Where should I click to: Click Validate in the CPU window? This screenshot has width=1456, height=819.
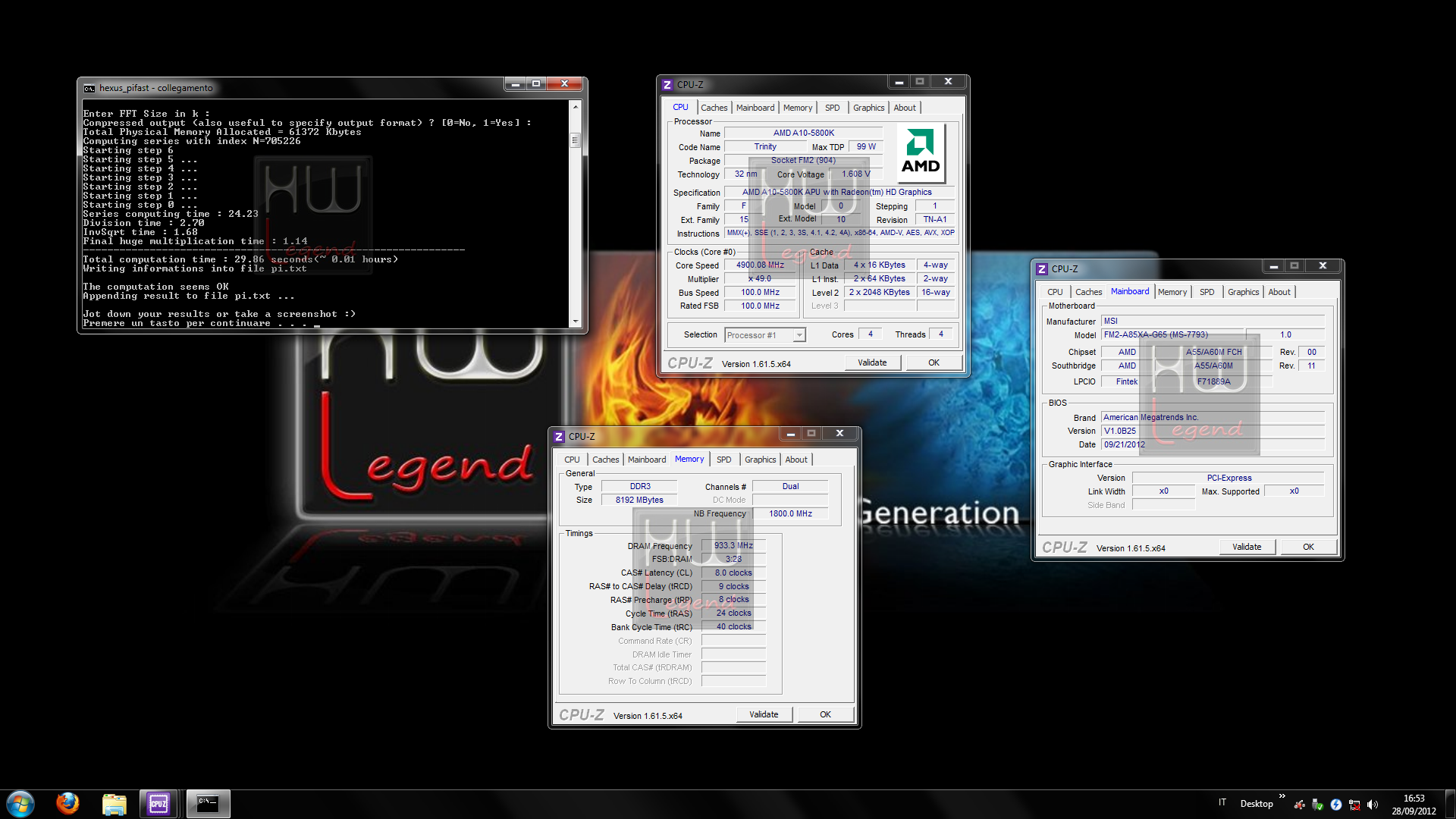[x=872, y=362]
